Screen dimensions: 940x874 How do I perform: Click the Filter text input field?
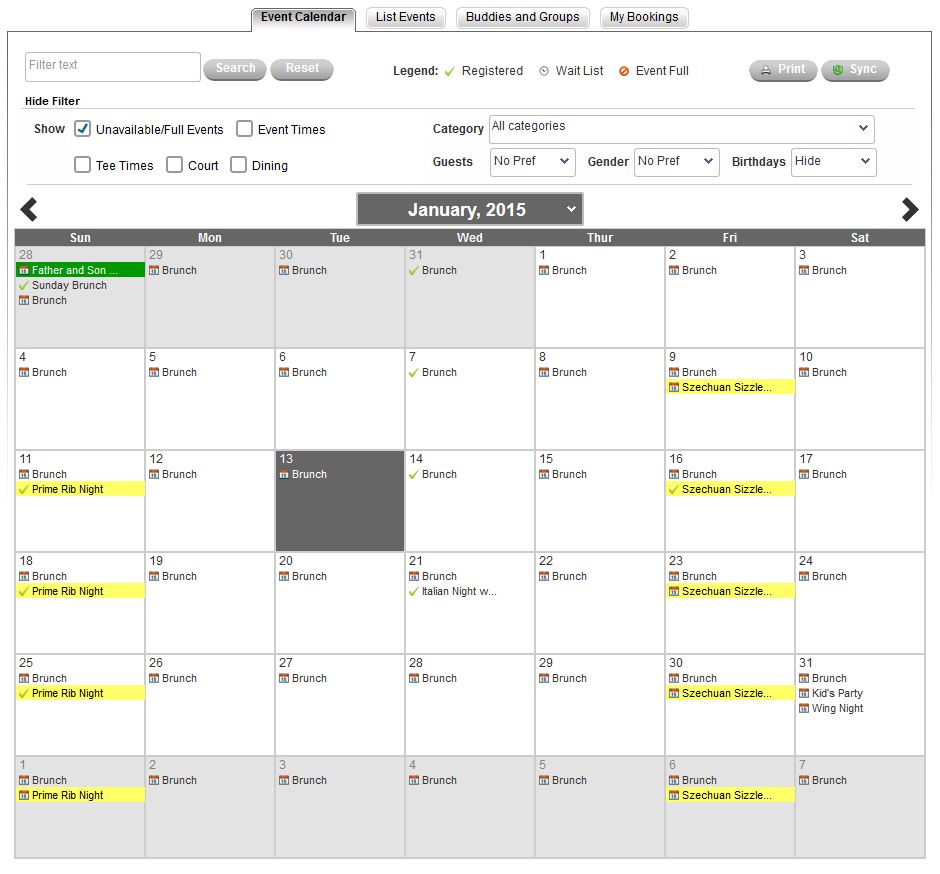[112, 67]
